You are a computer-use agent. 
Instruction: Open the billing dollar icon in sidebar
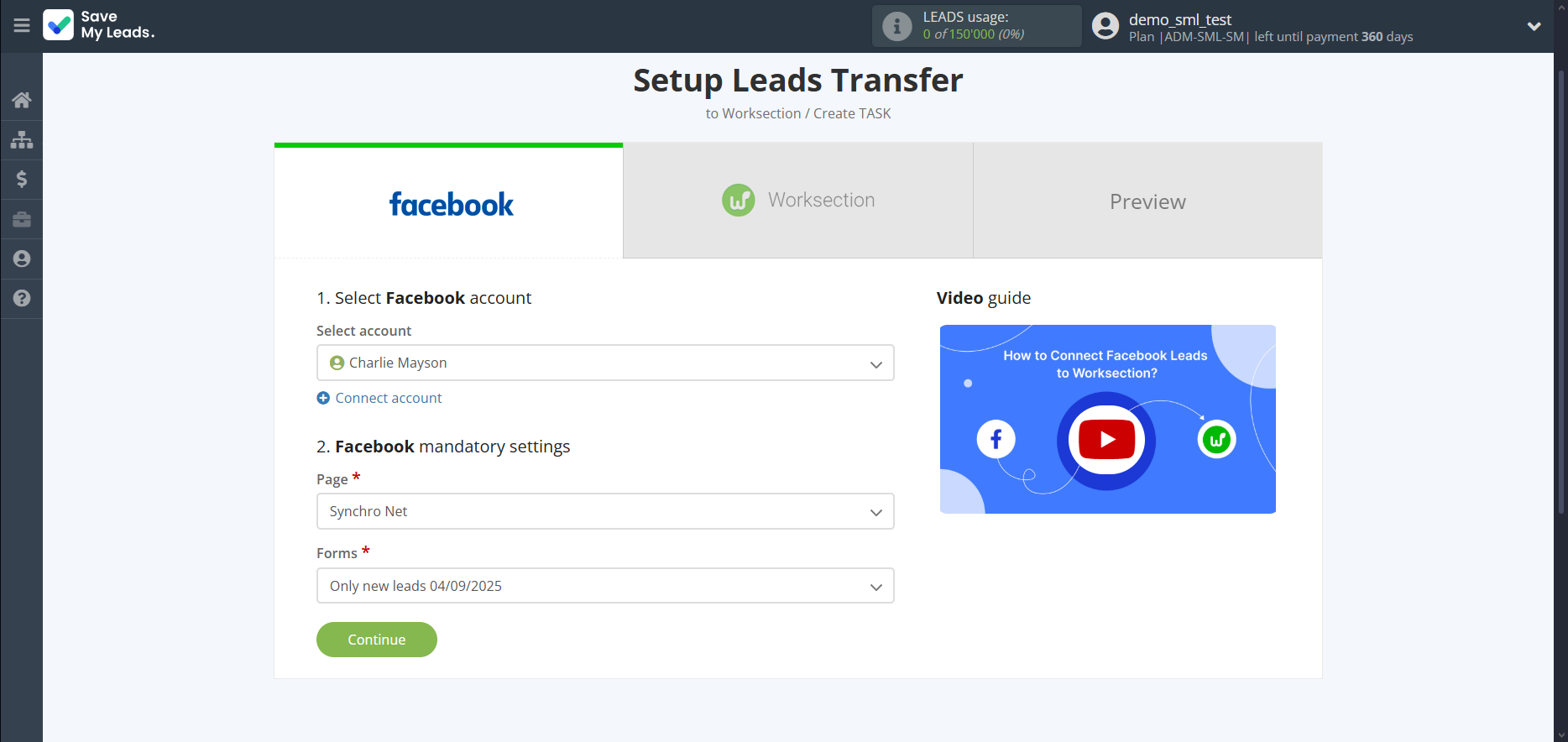[x=22, y=179]
